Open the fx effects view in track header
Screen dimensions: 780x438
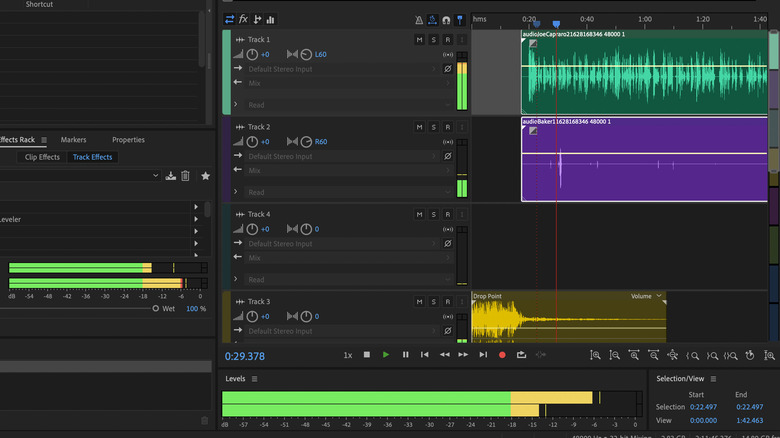tap(243, 19)
